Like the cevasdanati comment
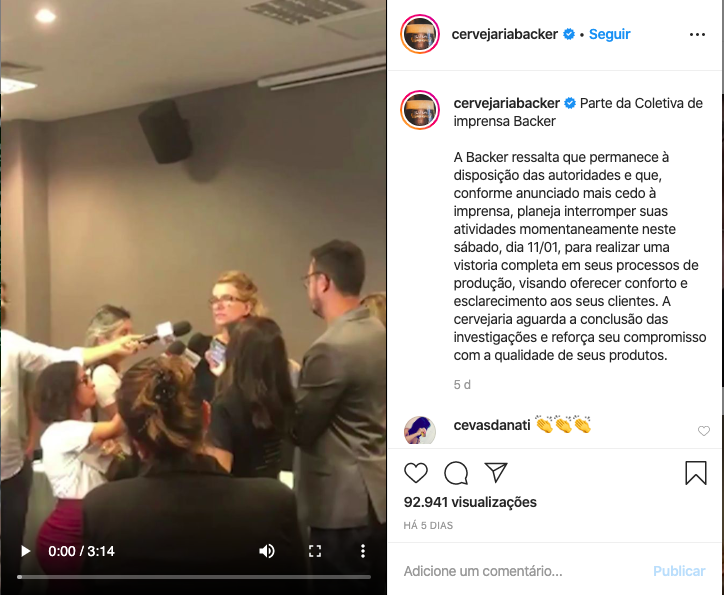Image resolution: width=724 pixels, height=595 pixels. click(x=704, y=431)
